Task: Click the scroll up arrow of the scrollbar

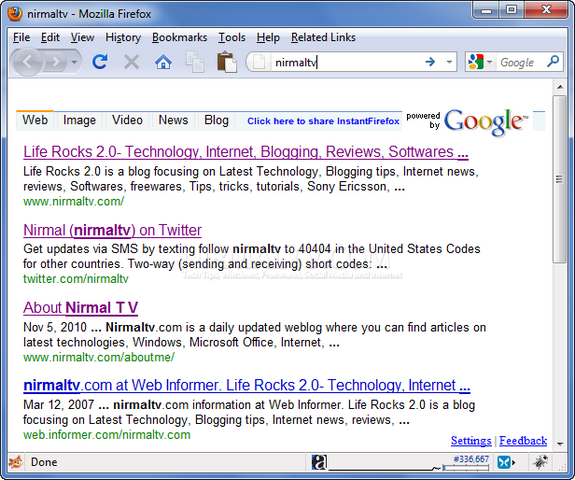Action: coord(560,87)
